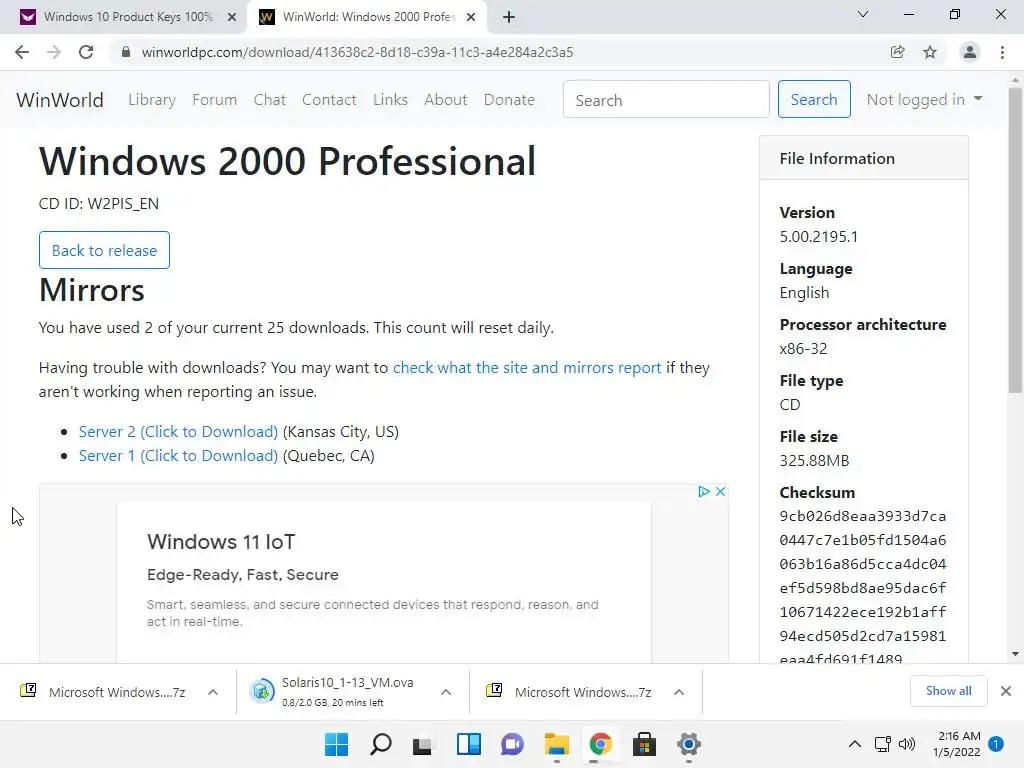Click the volume speaker tray icon
This screenshot has width=1024, height=768.
tap(906, 744)
